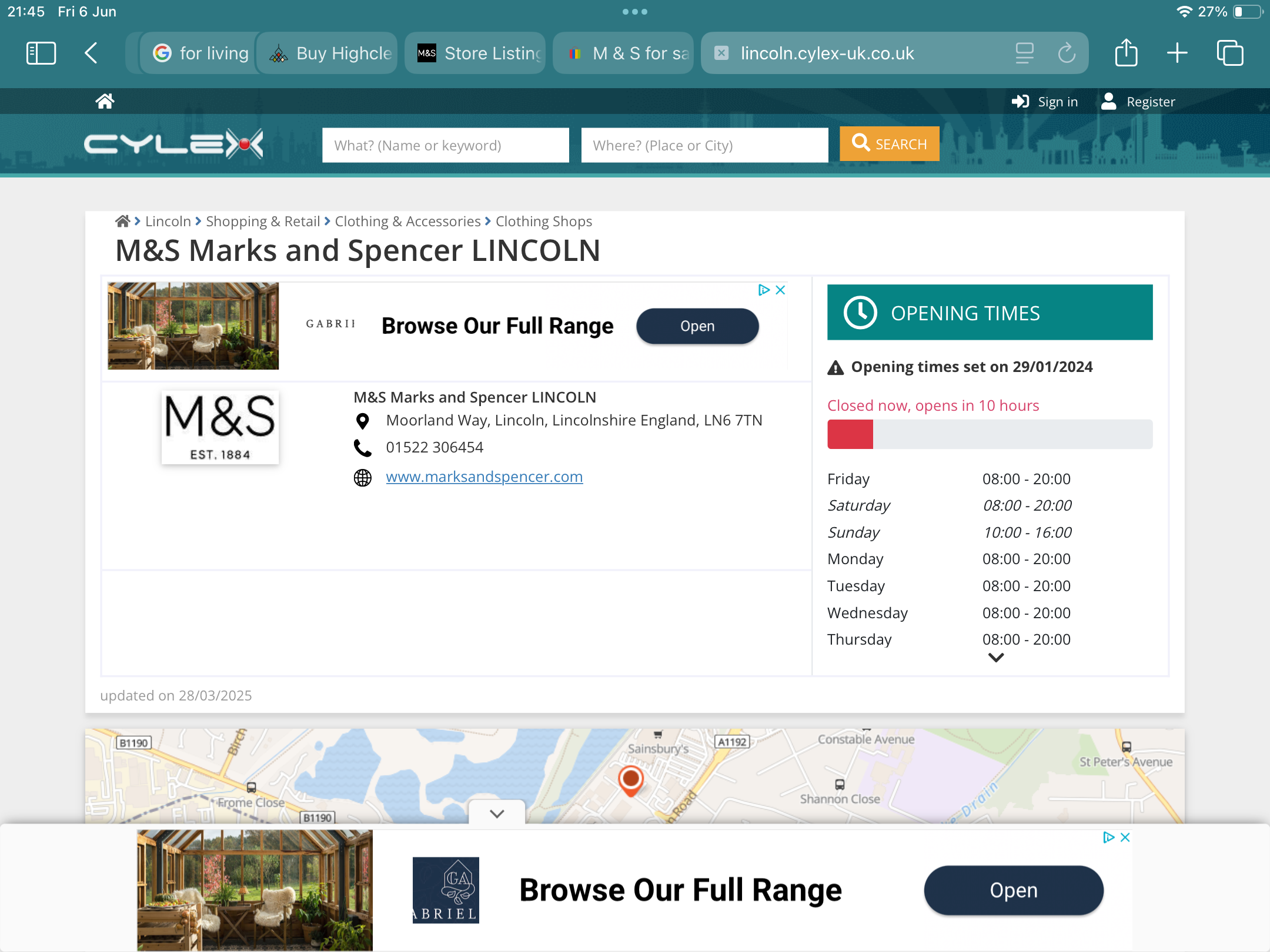
Task: Click the orange SEARCH button
Action: 889,144
